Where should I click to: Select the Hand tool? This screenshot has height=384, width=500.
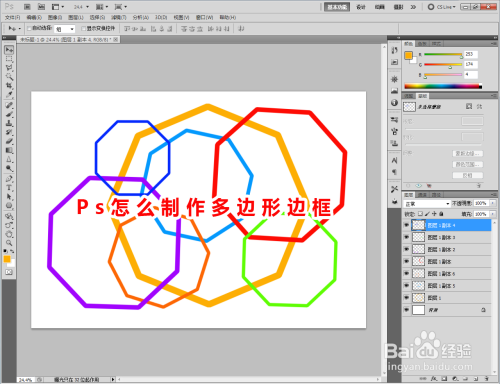pos(9,234)
